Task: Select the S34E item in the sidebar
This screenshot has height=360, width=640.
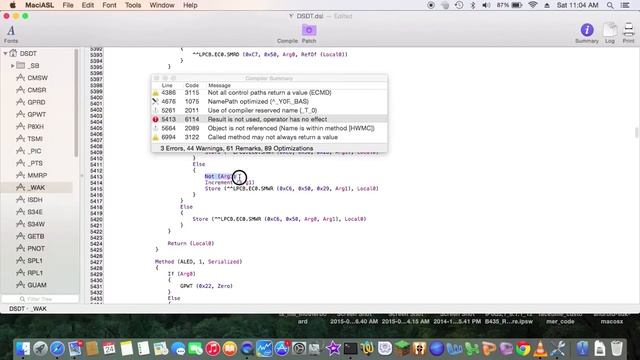Action: click(x=35, y=212)
